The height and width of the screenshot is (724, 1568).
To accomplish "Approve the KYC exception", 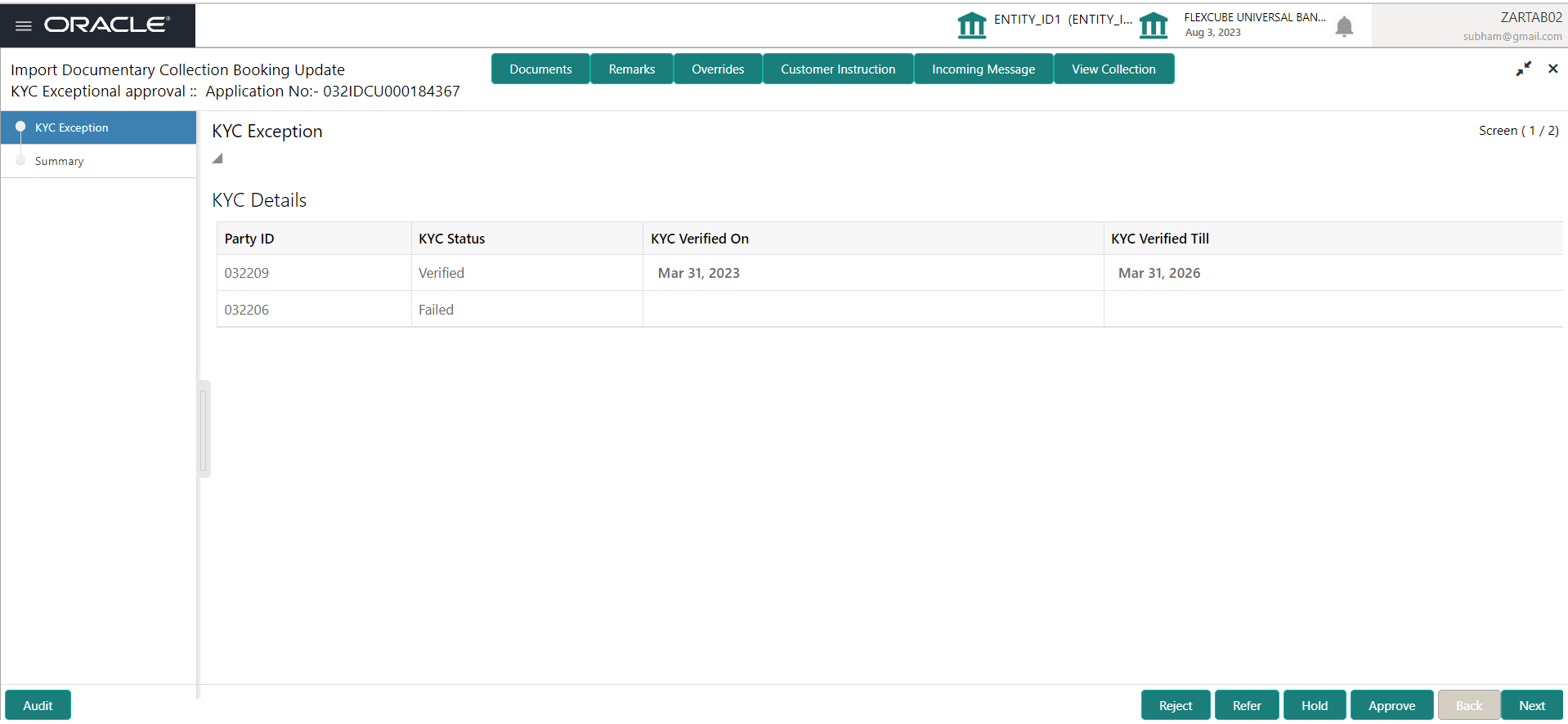I will pos(1391,705).
